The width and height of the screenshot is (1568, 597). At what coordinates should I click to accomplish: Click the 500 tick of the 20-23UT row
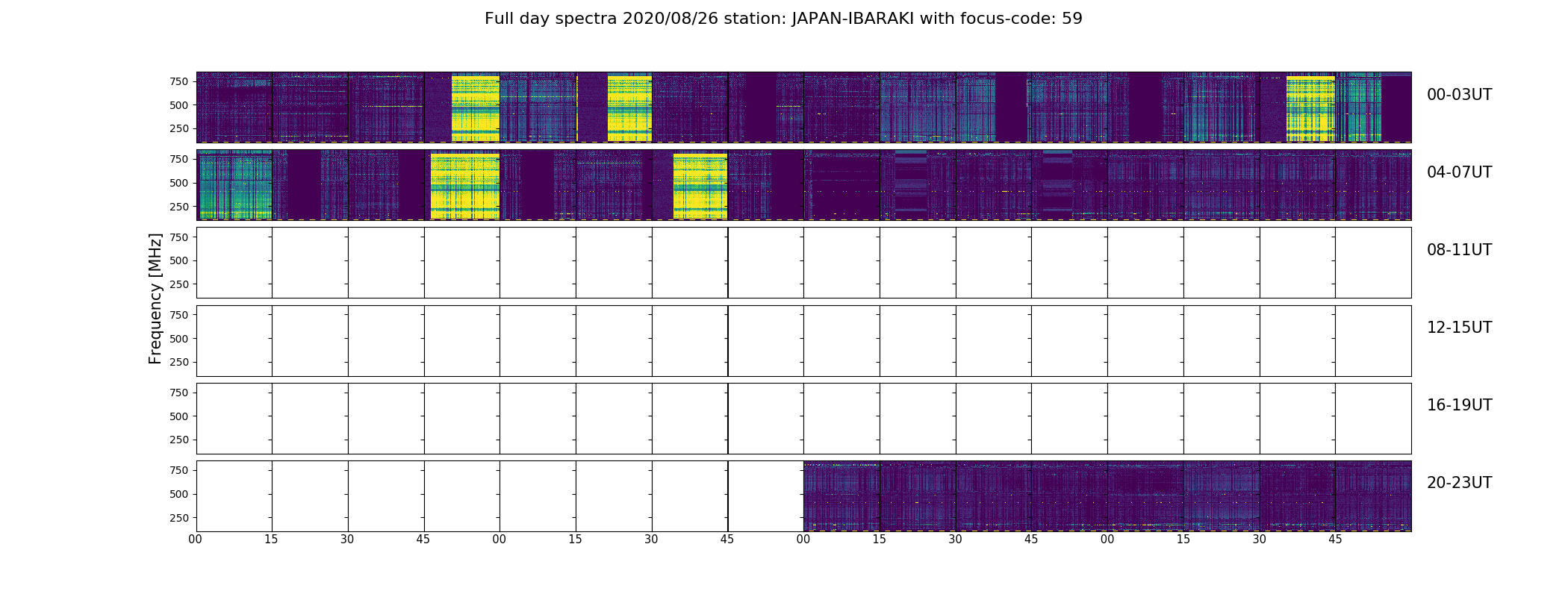pos(179,494)
